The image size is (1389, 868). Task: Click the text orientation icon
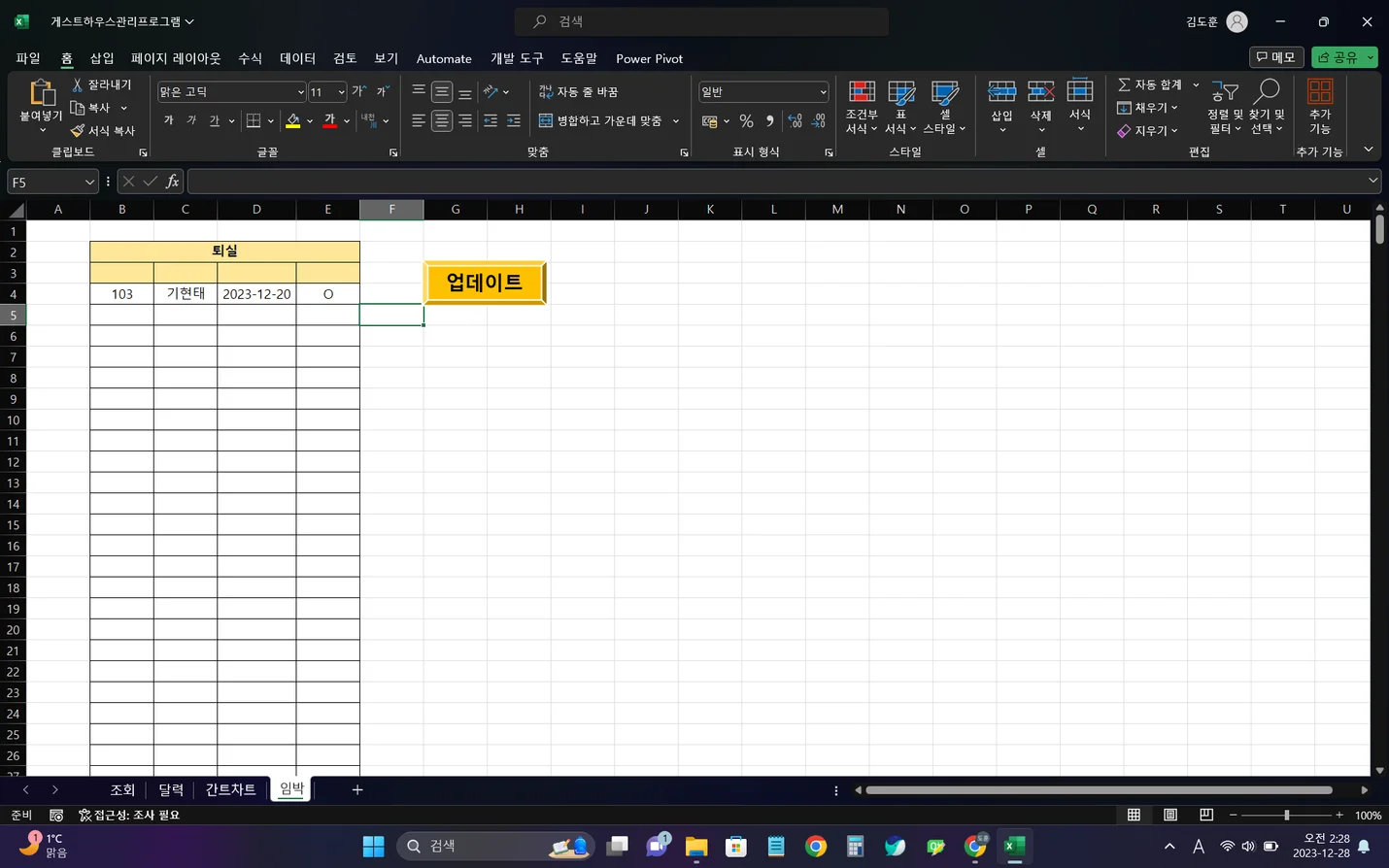click(491, 91)
